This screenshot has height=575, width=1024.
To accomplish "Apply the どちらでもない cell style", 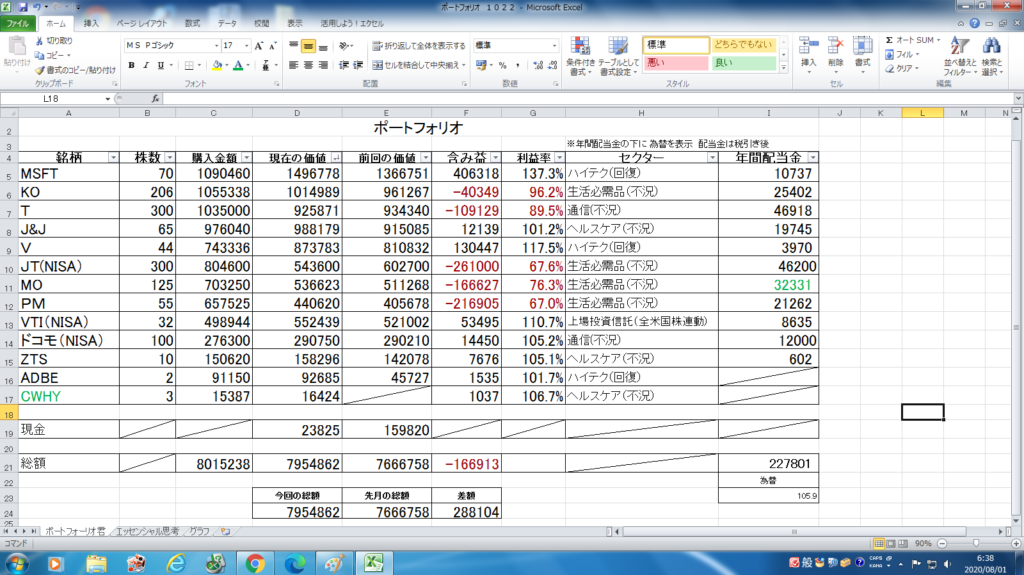I will tap(744, 45).
